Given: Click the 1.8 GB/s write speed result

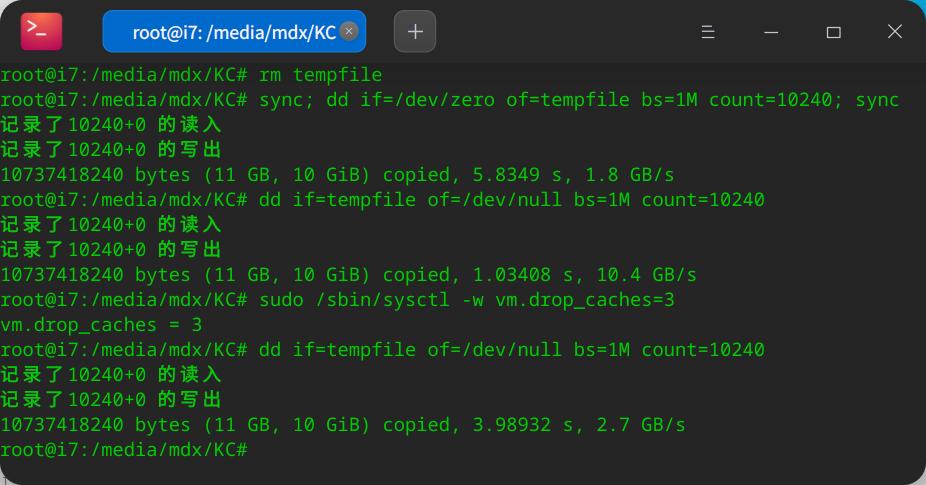Looking at the screenshot, I should click(630, 175).
